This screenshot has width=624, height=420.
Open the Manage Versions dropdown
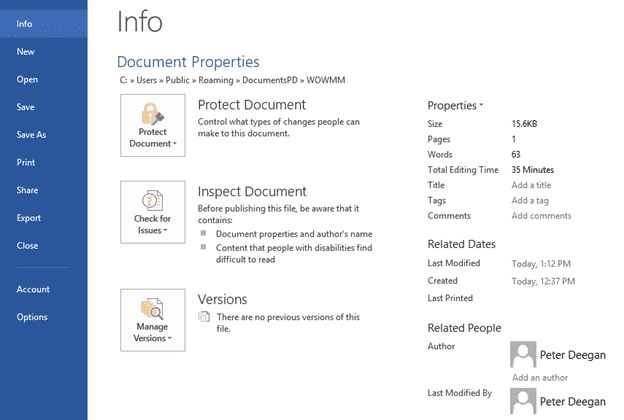(x=153, y=320)
